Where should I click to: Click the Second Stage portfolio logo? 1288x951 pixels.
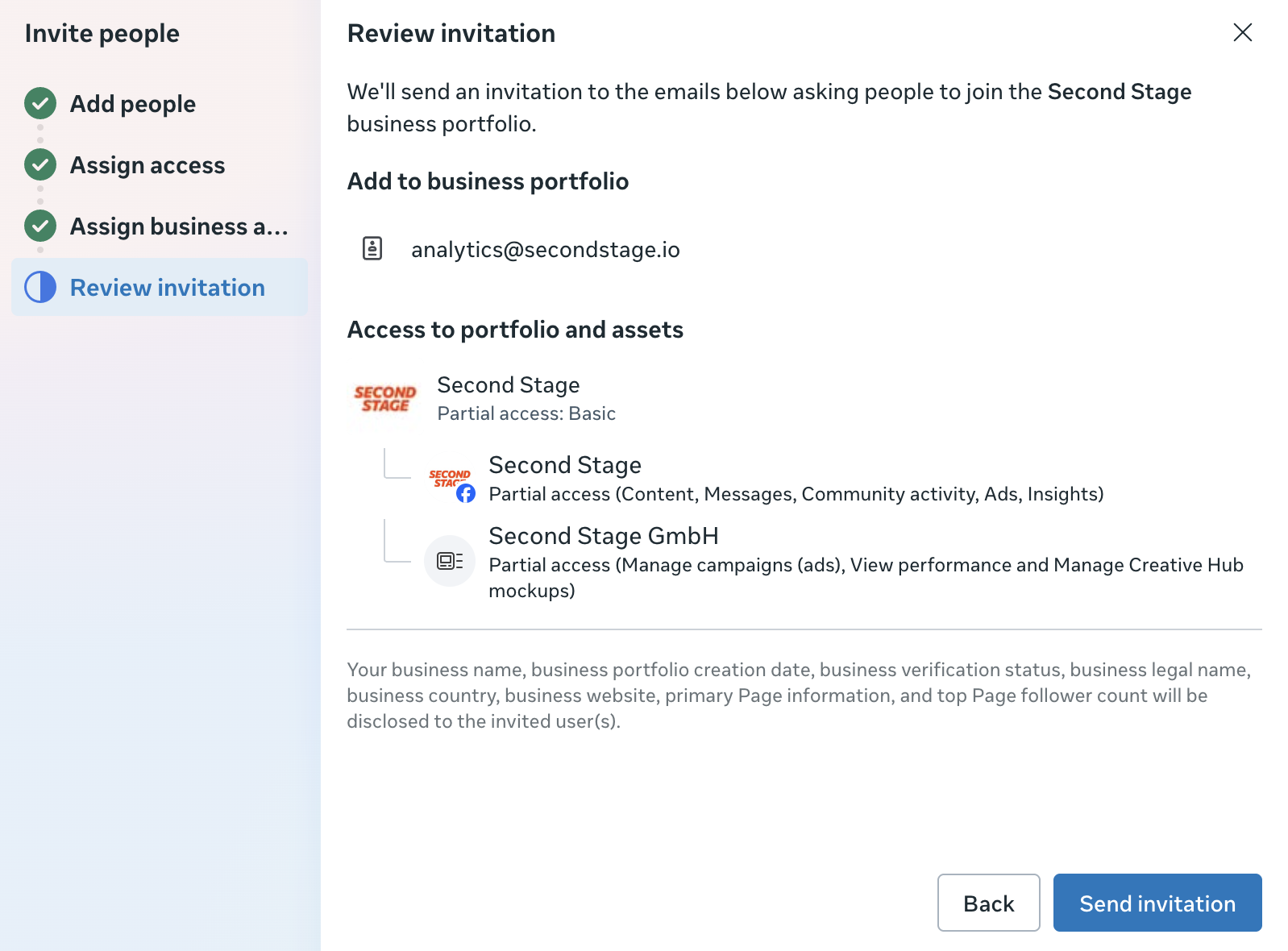[x=385, y=398]
